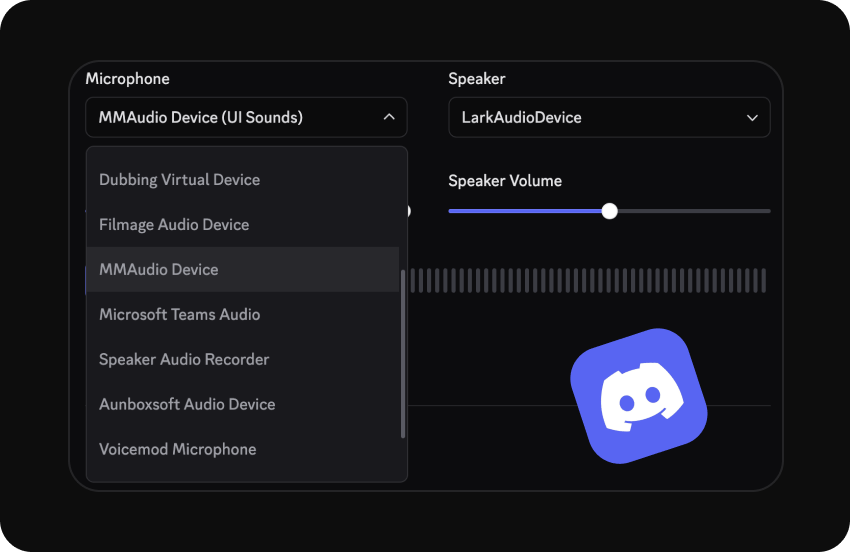Click the Microphone label

click(x=127, y=79)
